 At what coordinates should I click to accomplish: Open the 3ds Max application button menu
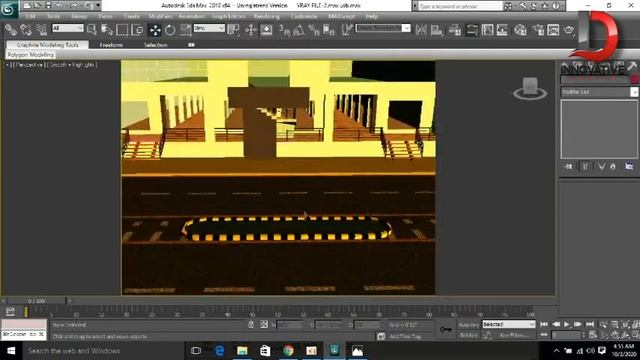pyautogui.click(x=8, y=9)
